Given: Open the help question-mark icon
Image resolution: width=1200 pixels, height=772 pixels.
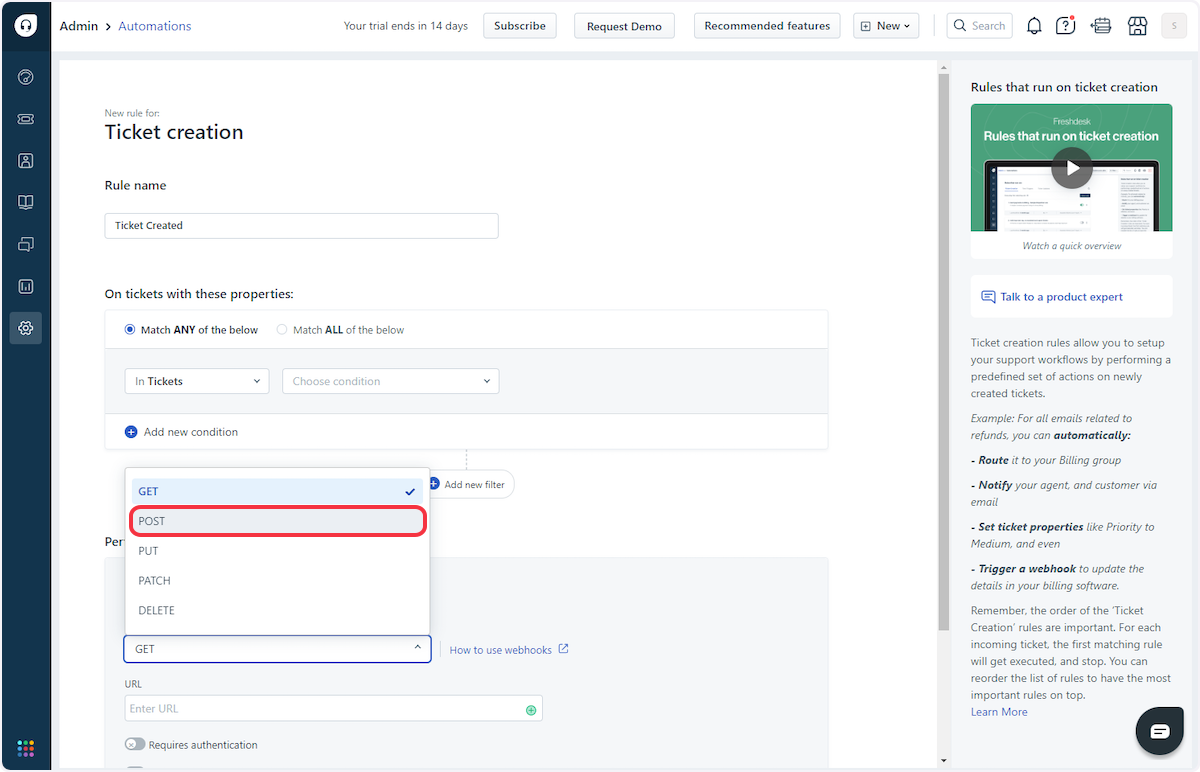Looking at the screenshot, I should (1065, 25).
